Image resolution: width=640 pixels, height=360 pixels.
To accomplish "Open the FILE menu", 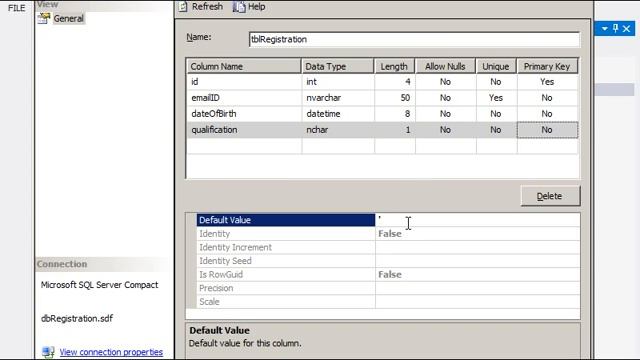I will coord(16,8).
